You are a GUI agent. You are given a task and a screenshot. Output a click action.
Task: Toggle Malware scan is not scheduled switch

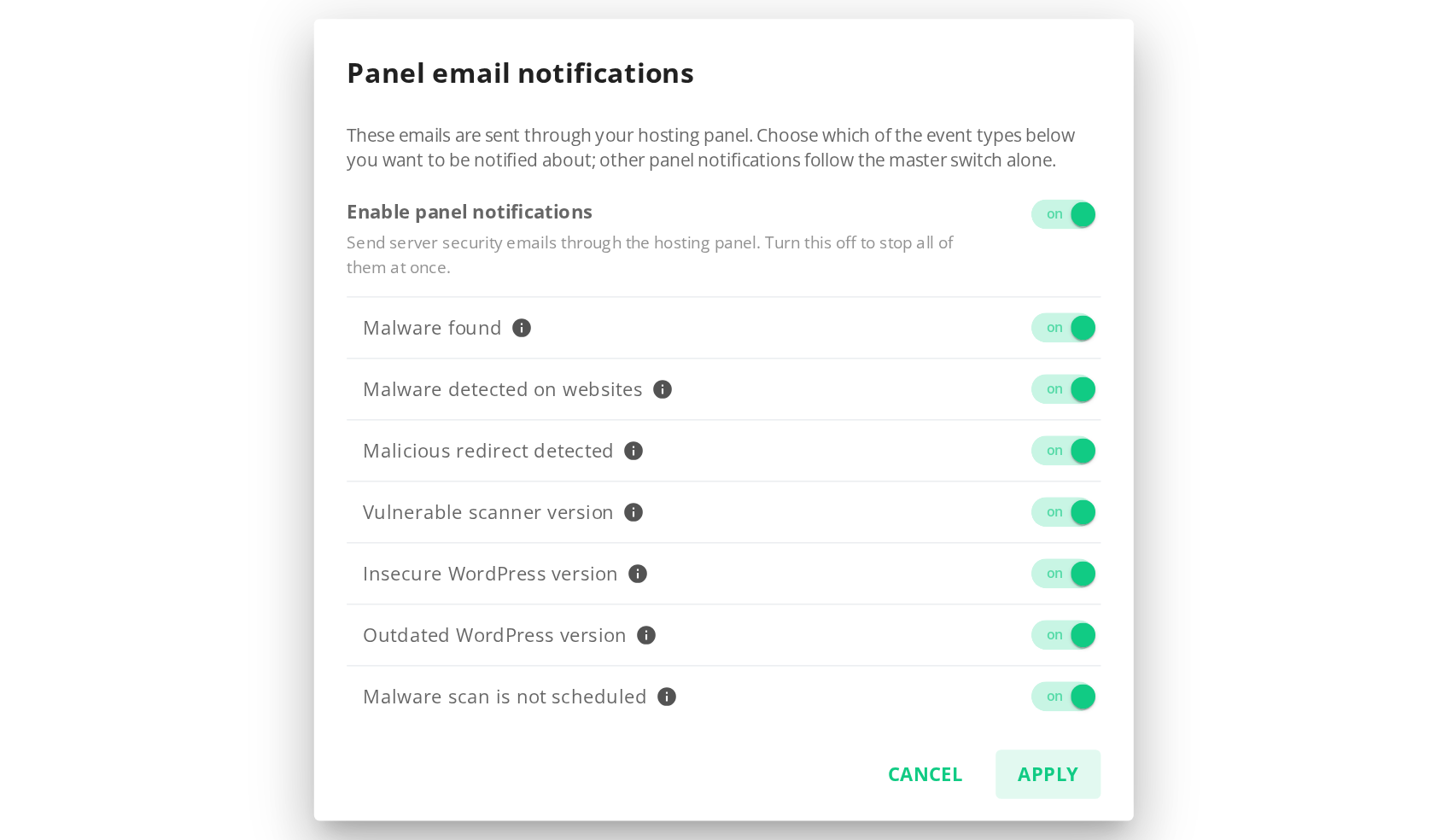pyautogui.click(x=1063, y=697)
